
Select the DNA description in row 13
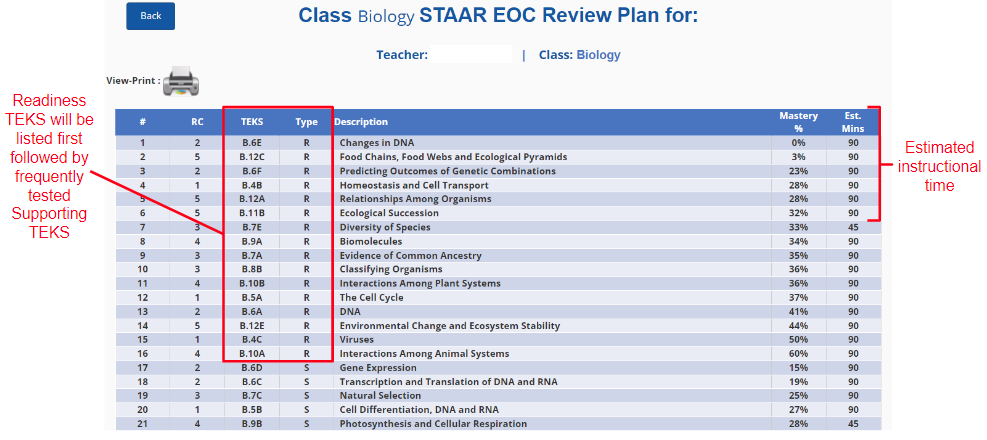click(x=350, y=312)
